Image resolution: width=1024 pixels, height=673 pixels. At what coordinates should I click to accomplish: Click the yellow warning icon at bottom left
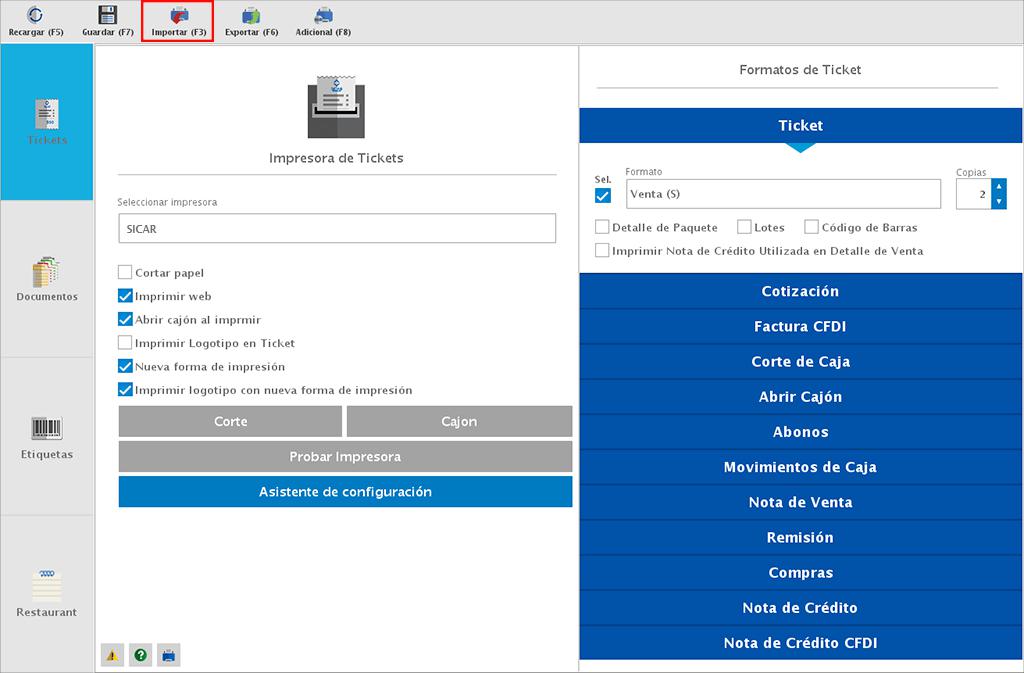click(112, 656)
